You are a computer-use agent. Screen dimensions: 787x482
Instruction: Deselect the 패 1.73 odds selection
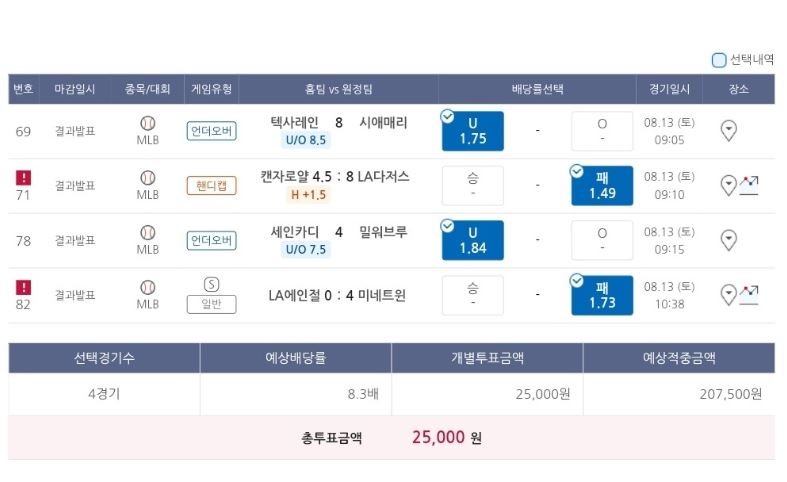click(x=602, y=295)
